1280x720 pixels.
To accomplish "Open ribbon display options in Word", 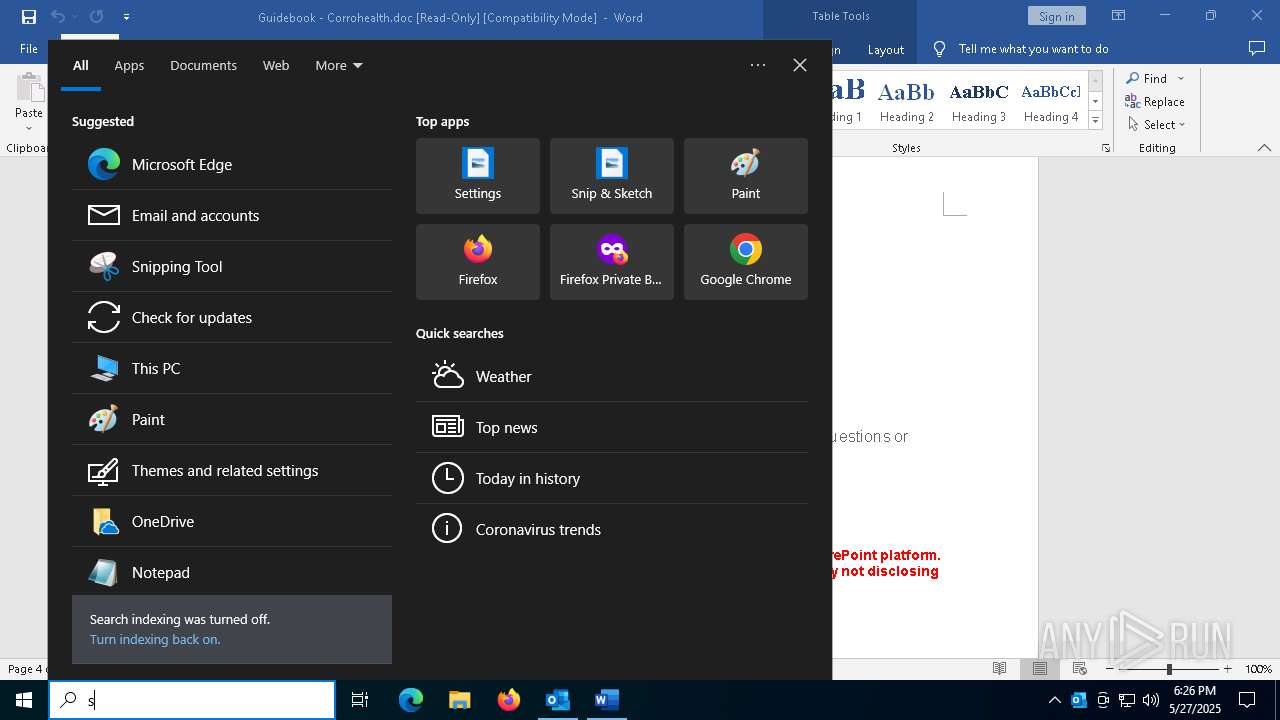I will (x=1118, y=16).
